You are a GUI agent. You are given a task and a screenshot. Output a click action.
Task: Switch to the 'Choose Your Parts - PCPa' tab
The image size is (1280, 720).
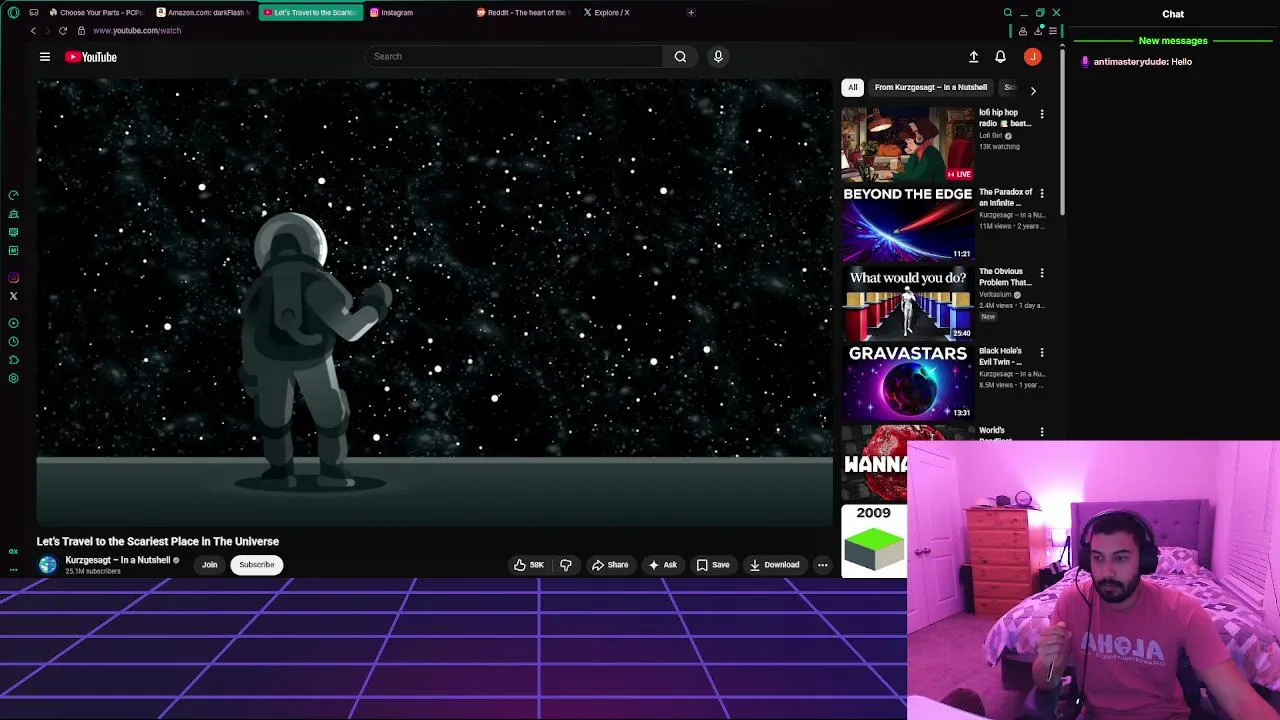pos(96,12)
